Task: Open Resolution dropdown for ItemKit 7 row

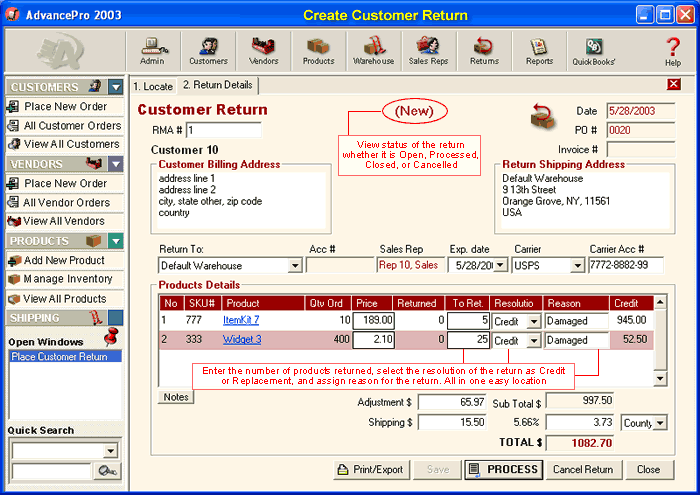Action: [533, 321]
